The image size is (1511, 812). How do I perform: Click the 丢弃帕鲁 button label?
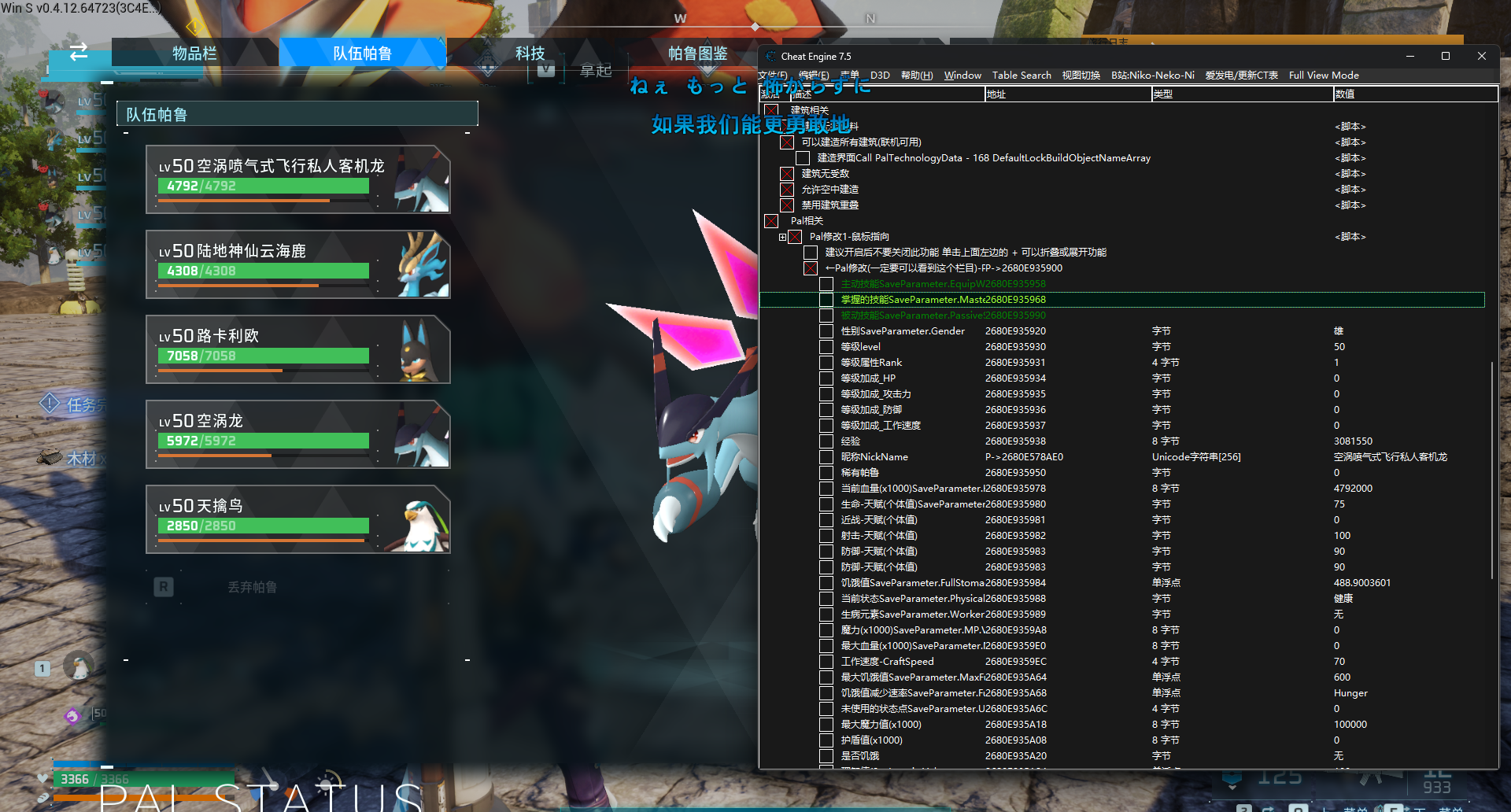coord(252,587)
